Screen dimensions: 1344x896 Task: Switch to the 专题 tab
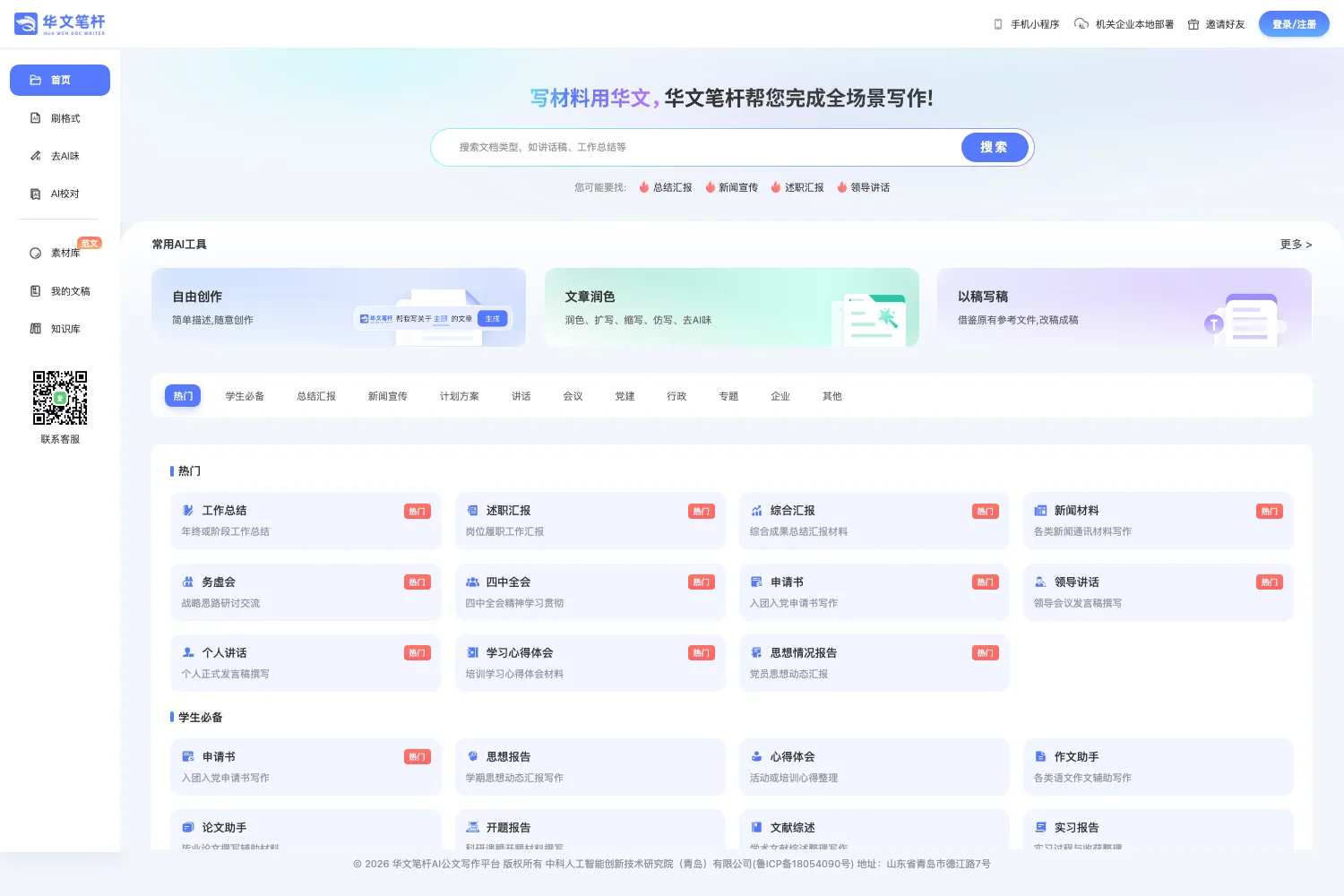(x=729, y=396)
